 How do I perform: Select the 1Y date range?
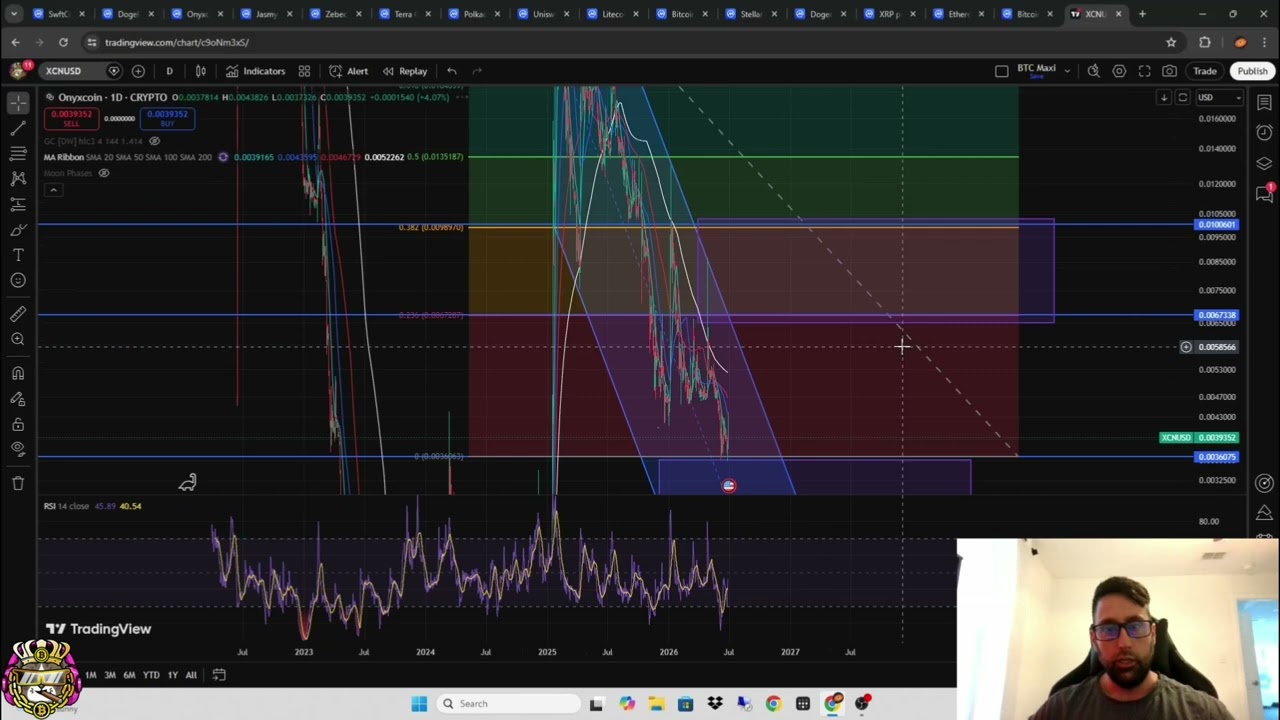[x=173, y=675]
